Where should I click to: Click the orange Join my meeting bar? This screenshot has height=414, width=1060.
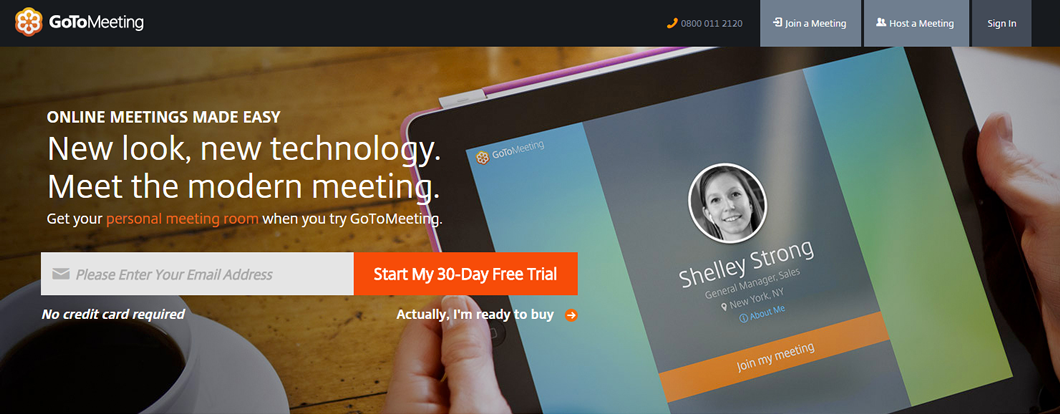click(775, 356)
